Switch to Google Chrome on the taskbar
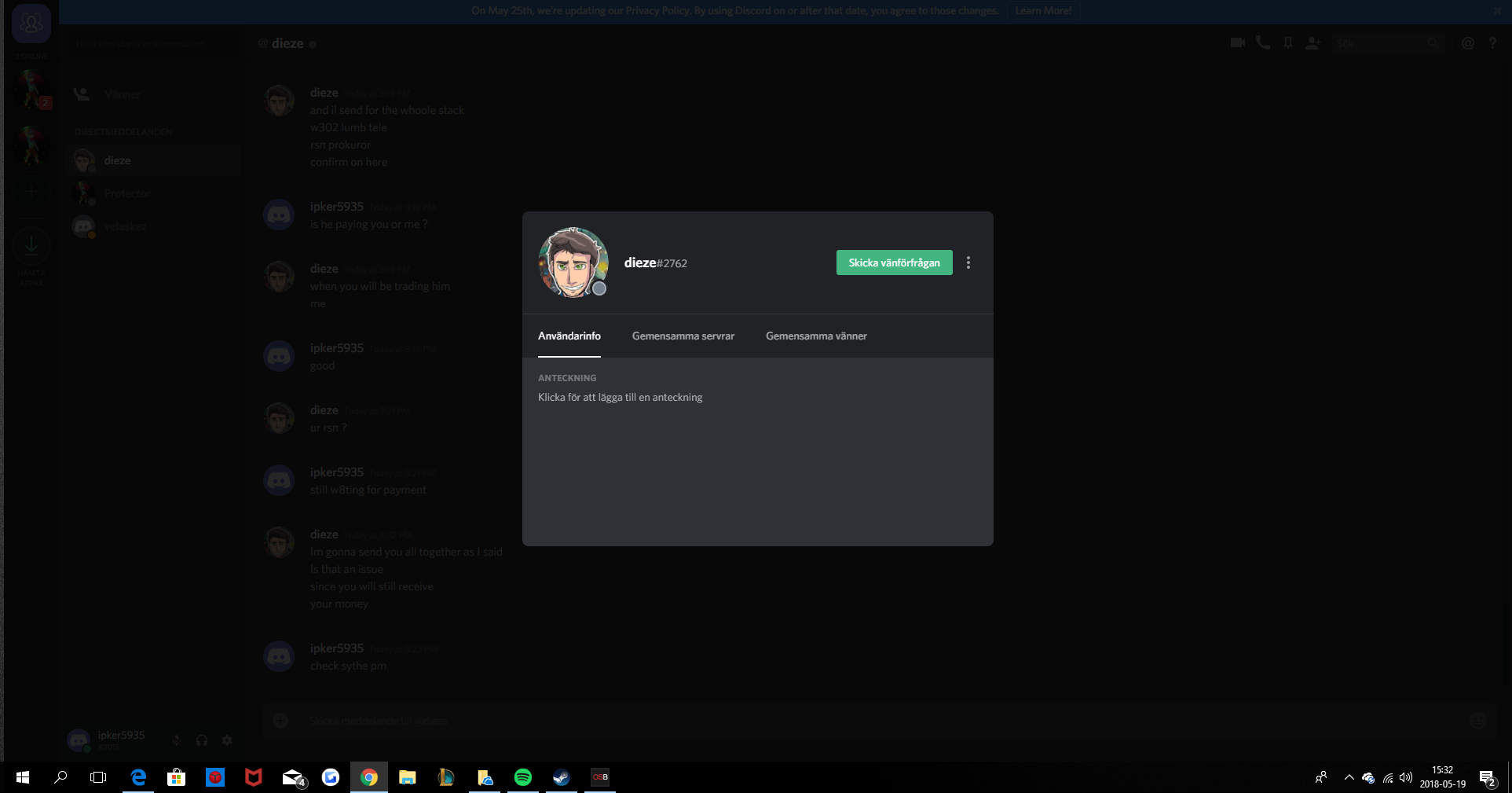 [369, 777]
